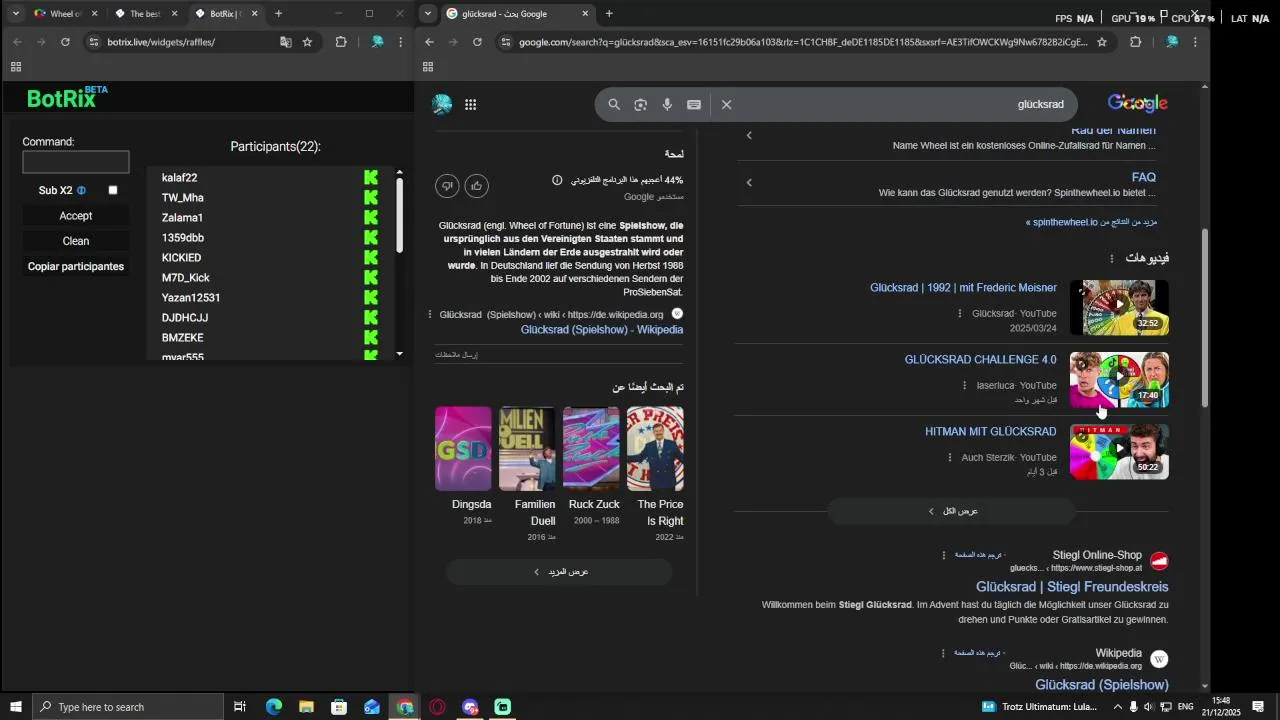The height and width of the screenshot is (720, 1280).
Task: Open Google Lens image search icon
Action: tap(641, 105)
